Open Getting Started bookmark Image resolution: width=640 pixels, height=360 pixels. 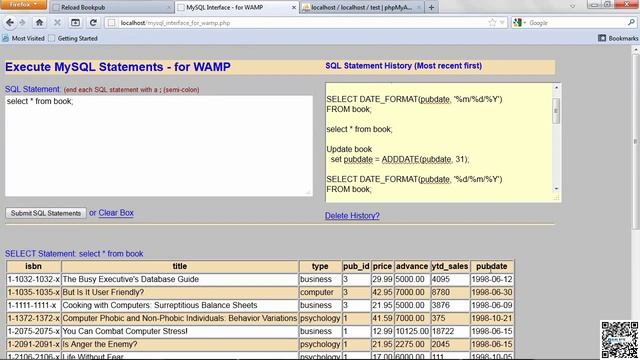tap(73, 38)
